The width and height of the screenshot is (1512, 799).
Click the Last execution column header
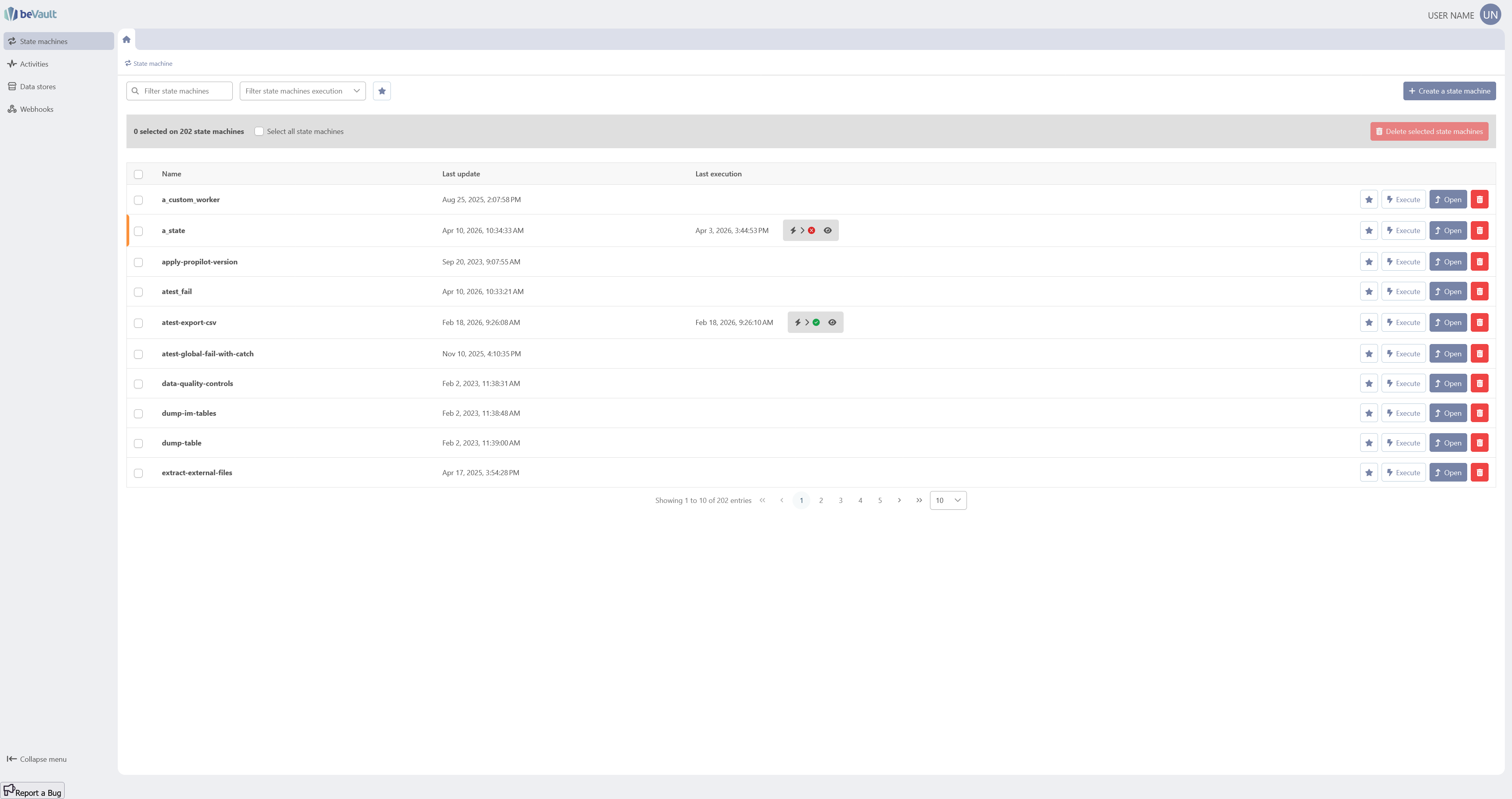pos(718,174)
